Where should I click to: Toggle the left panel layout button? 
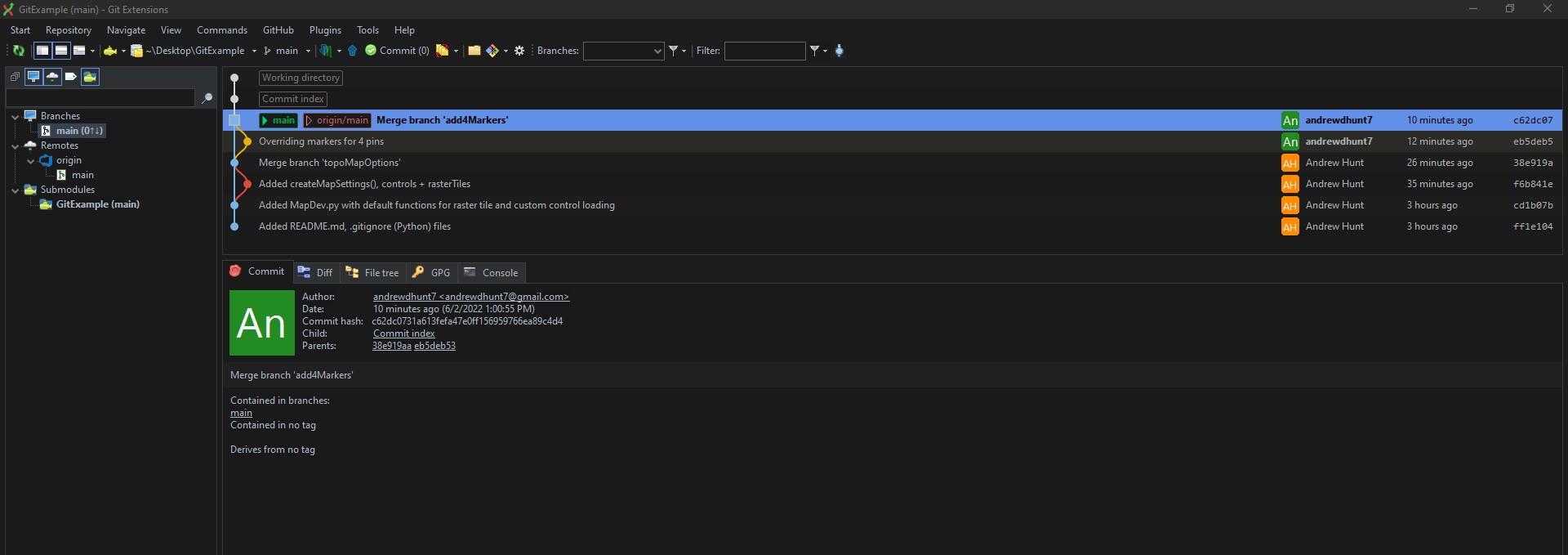tap(42, 51)
